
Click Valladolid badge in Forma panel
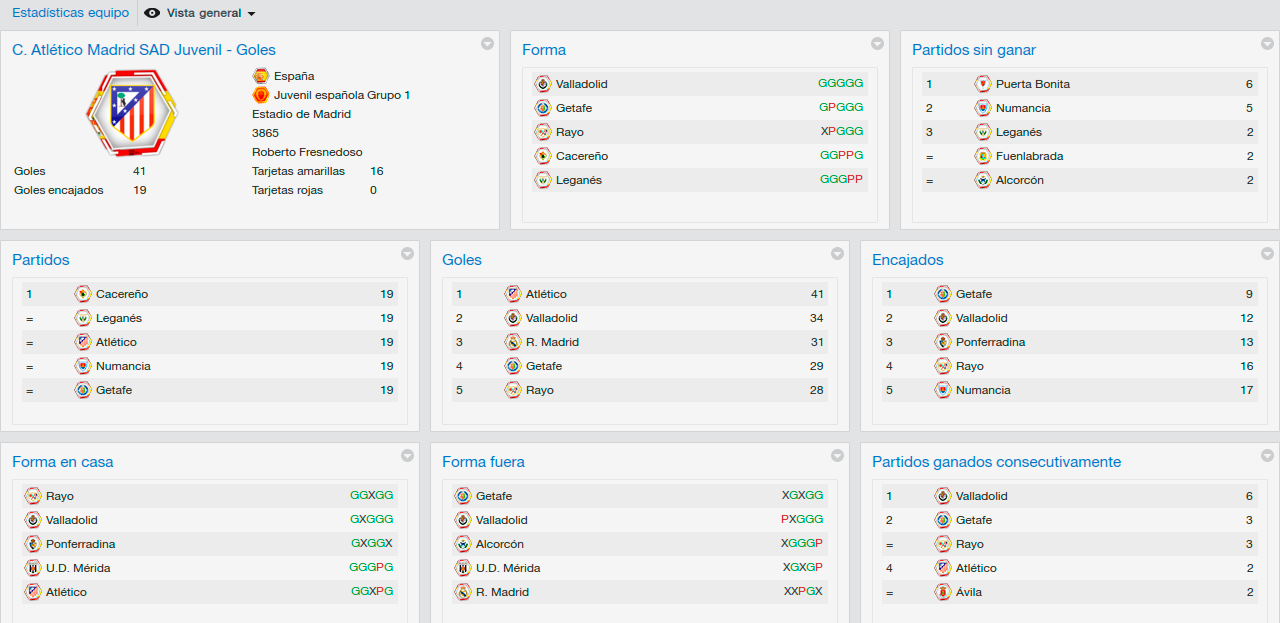pos(543,84)
